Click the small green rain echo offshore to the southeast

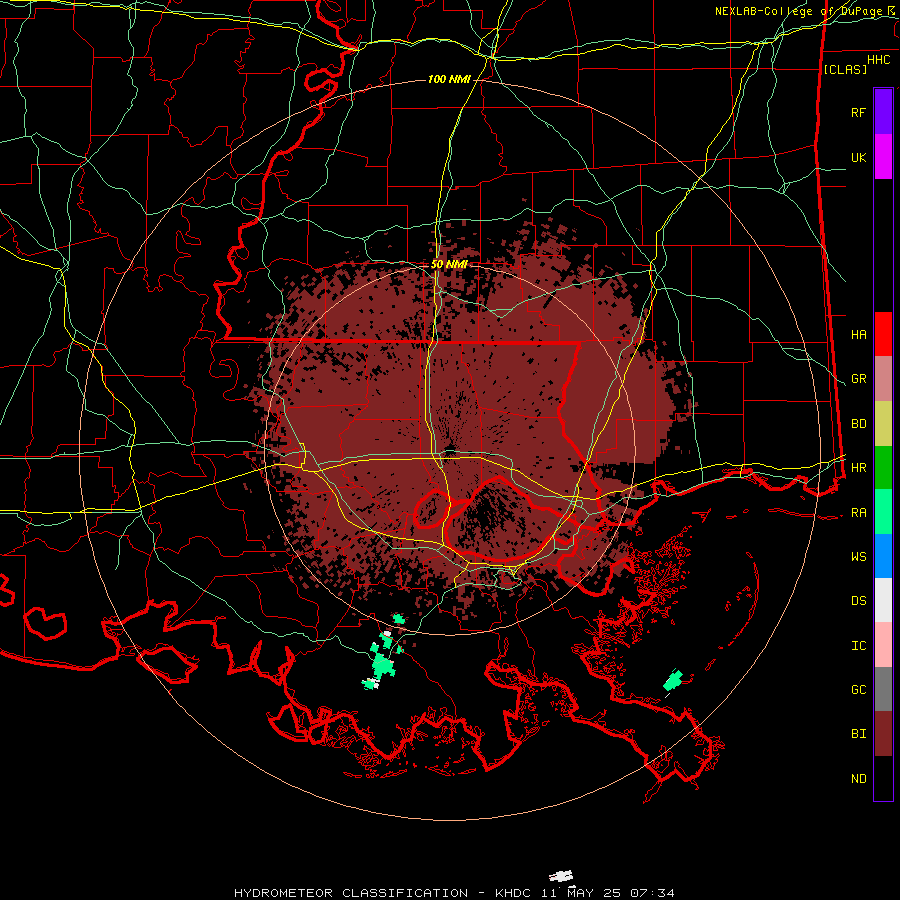[x=673, y=680]
